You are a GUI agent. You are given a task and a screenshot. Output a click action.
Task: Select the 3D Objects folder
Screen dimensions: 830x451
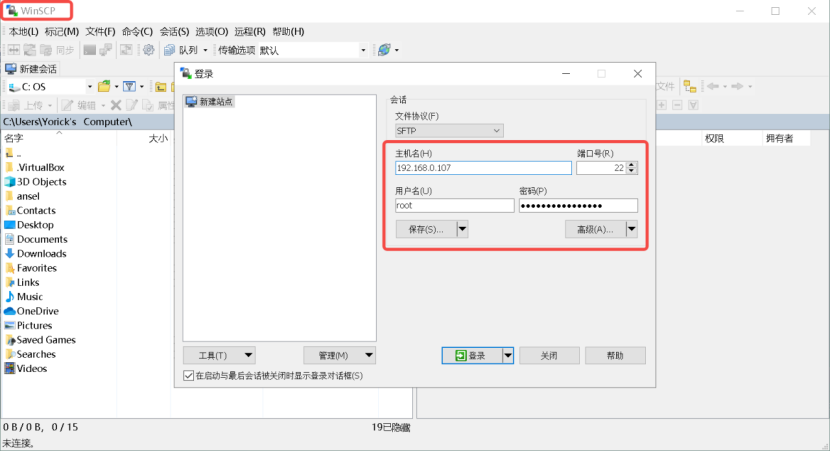point(35,182)
